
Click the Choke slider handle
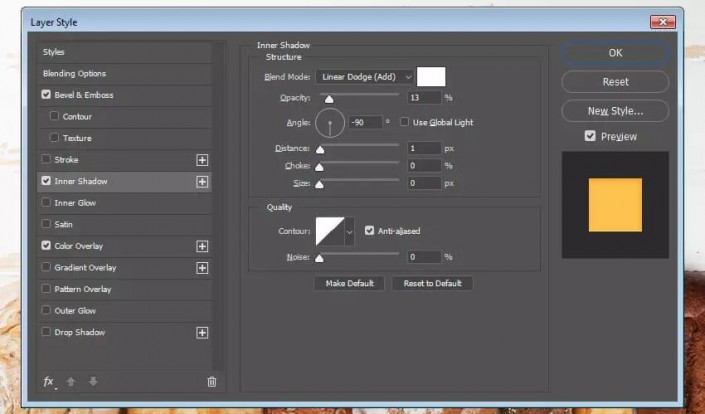[319, 167]
